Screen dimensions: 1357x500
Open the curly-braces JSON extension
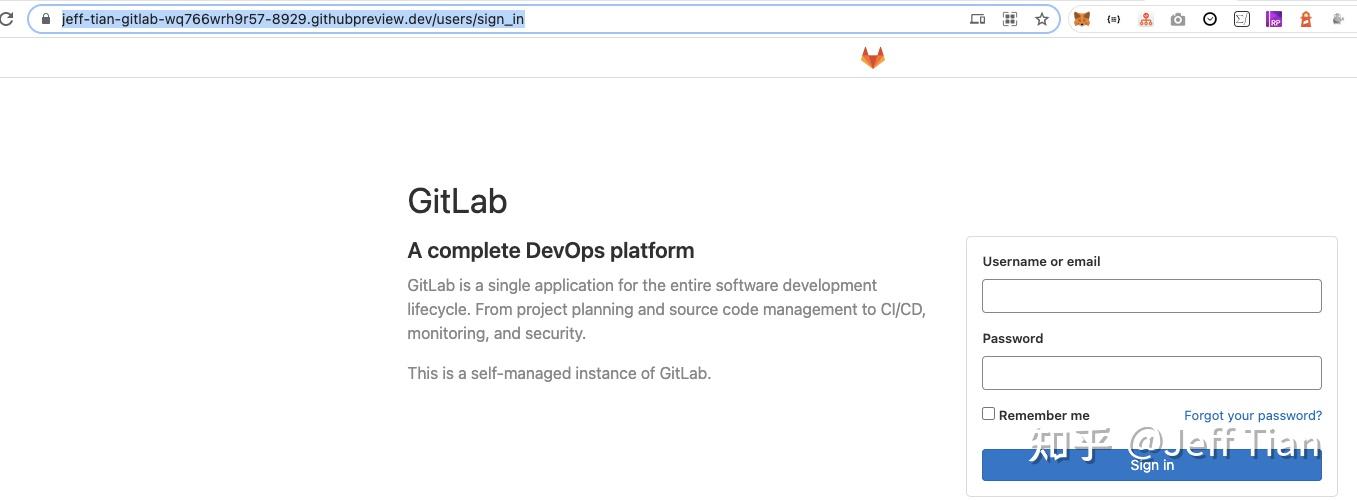coord(1114,19)
